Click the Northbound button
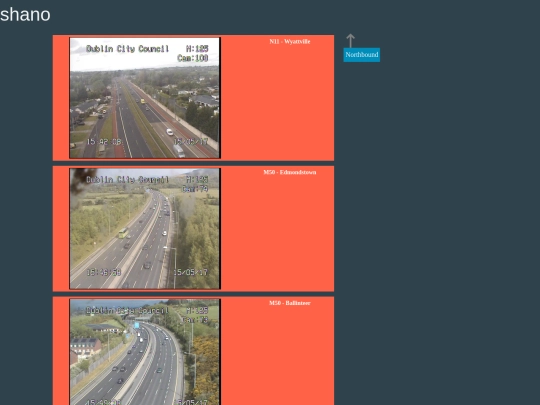 [362, 55]
